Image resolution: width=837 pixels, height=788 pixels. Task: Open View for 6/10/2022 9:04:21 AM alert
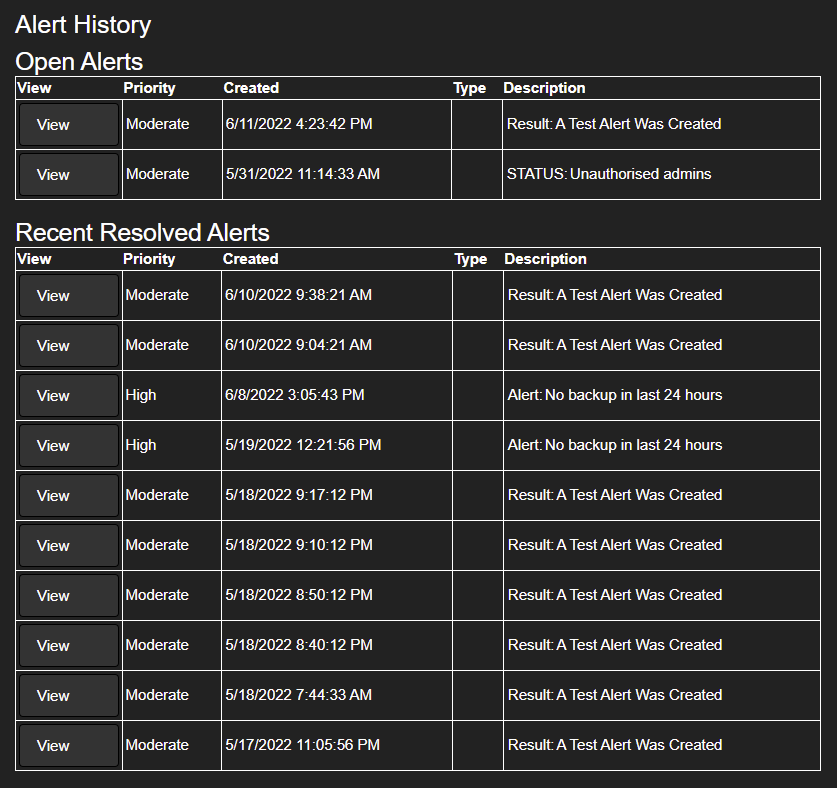68,345
